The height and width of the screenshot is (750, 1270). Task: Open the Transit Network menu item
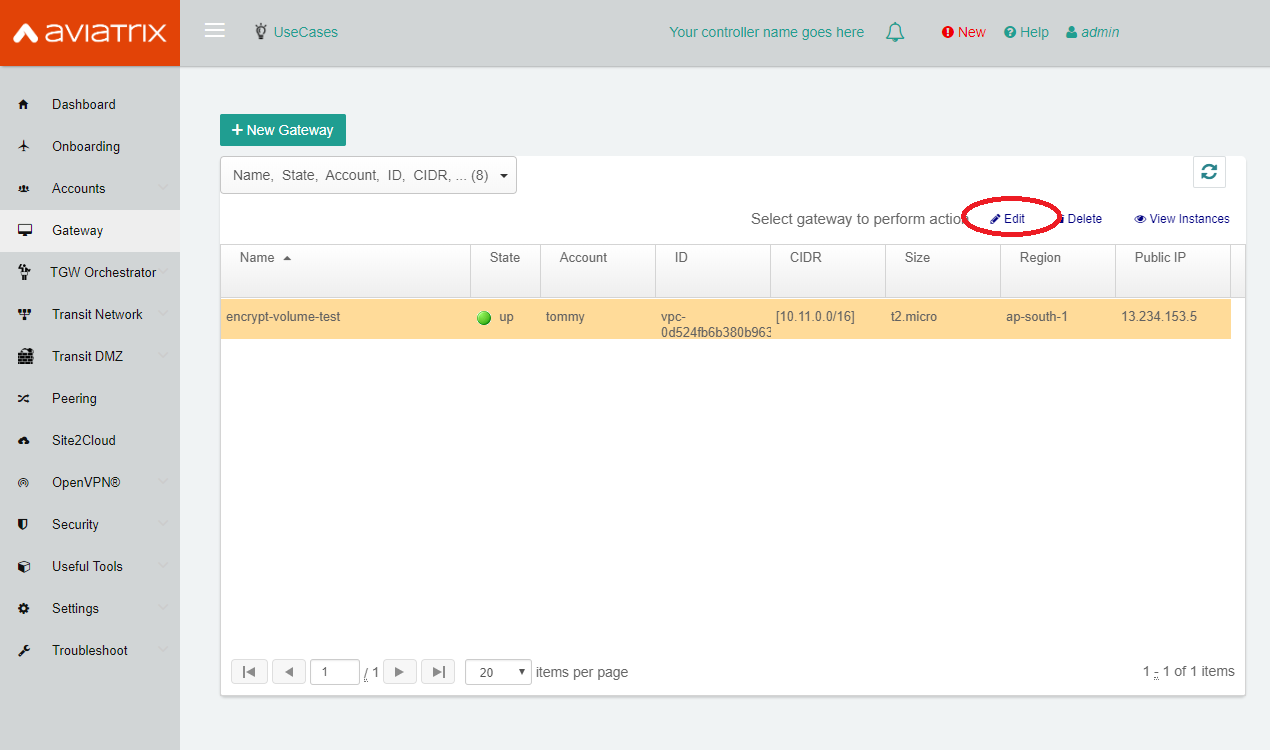[97, 314]
